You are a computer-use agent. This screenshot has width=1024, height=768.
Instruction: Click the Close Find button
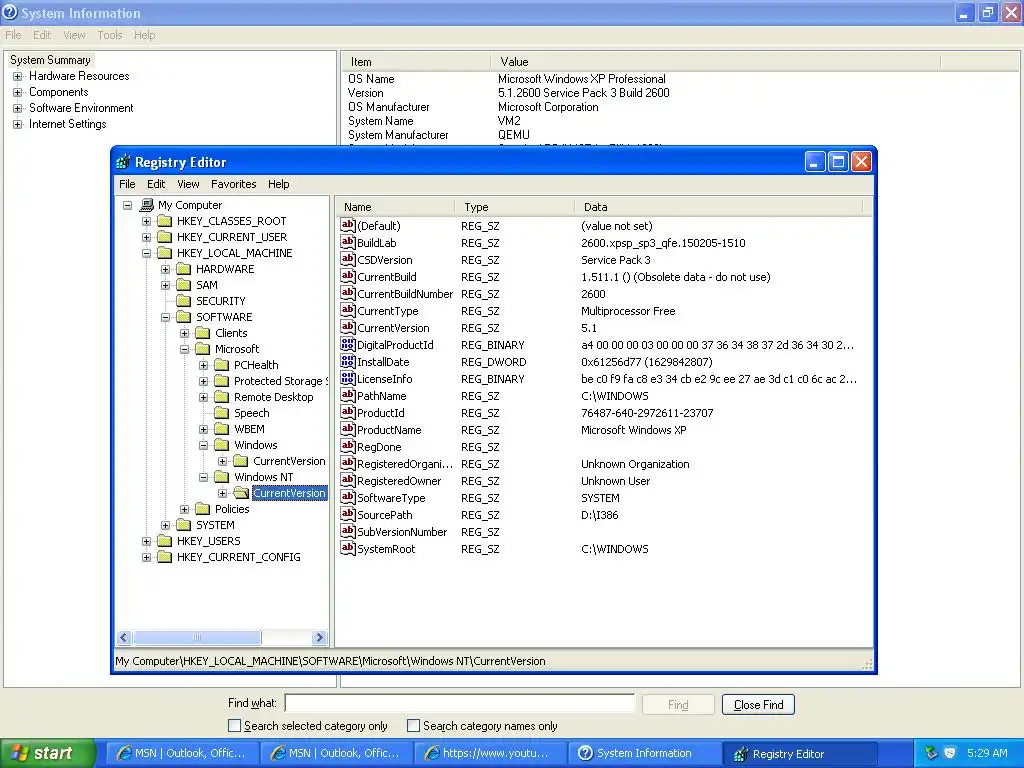[758, 705]
